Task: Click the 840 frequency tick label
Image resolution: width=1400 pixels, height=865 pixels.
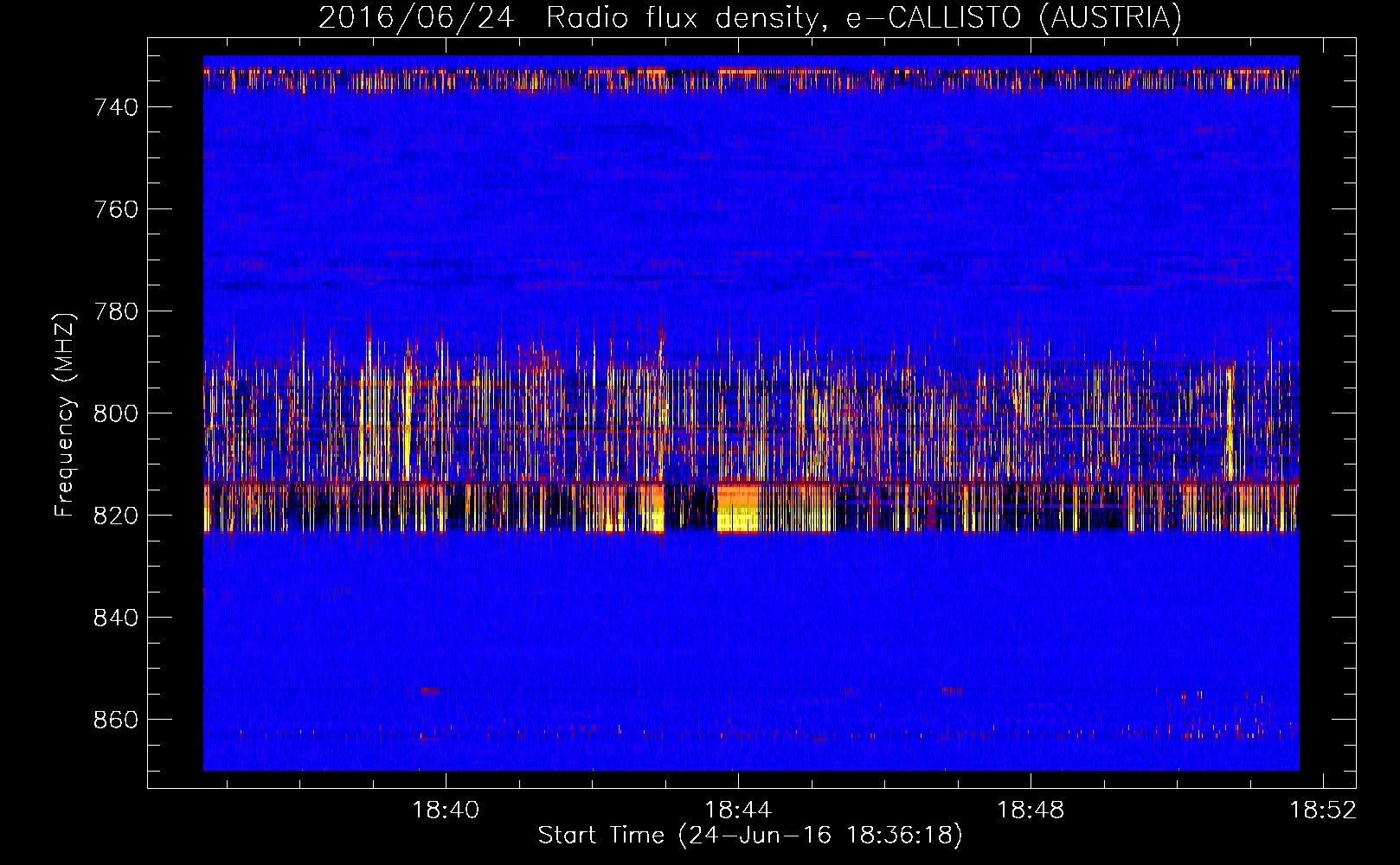Action: pos(116,618)
